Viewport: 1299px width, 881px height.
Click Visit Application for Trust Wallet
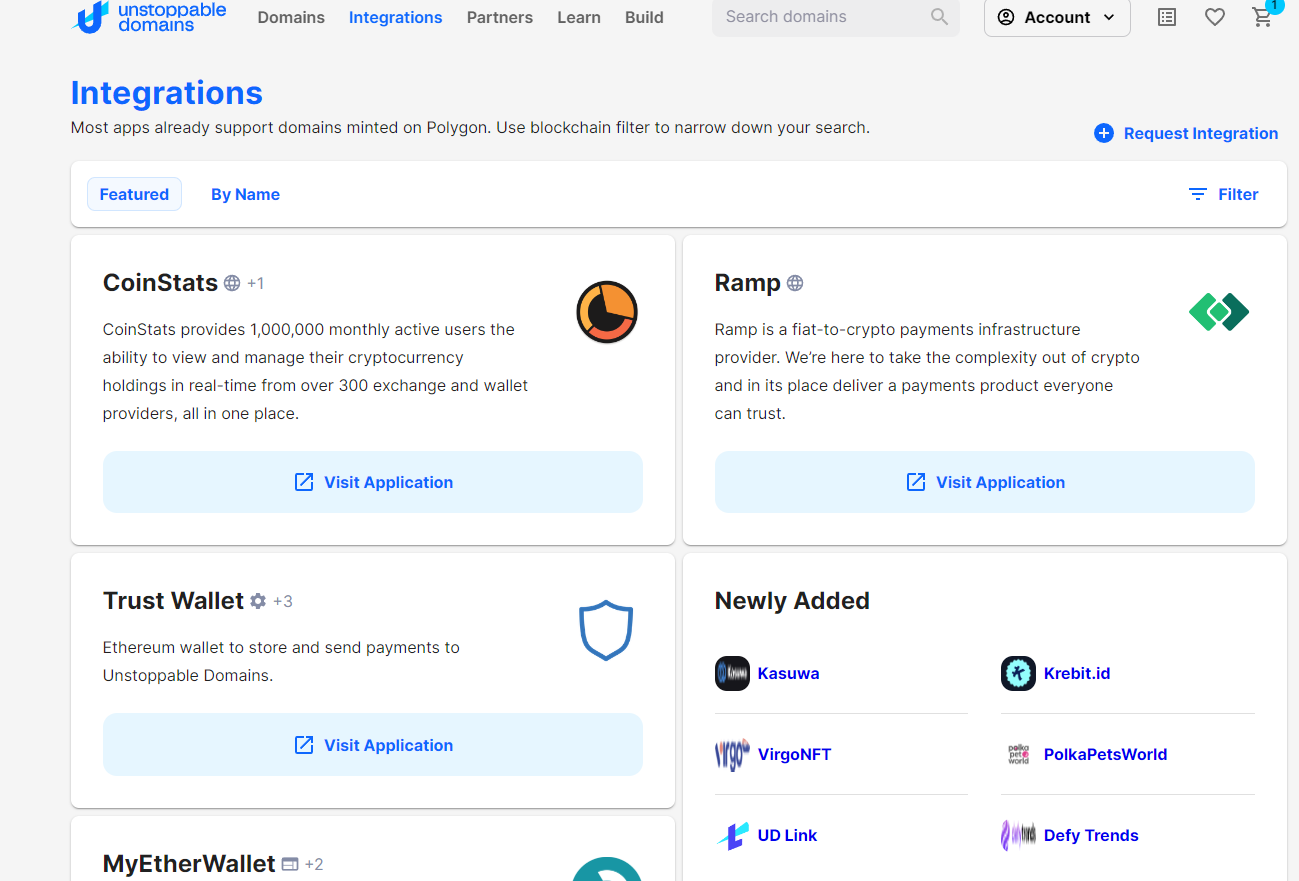click(x=373, y=745)
